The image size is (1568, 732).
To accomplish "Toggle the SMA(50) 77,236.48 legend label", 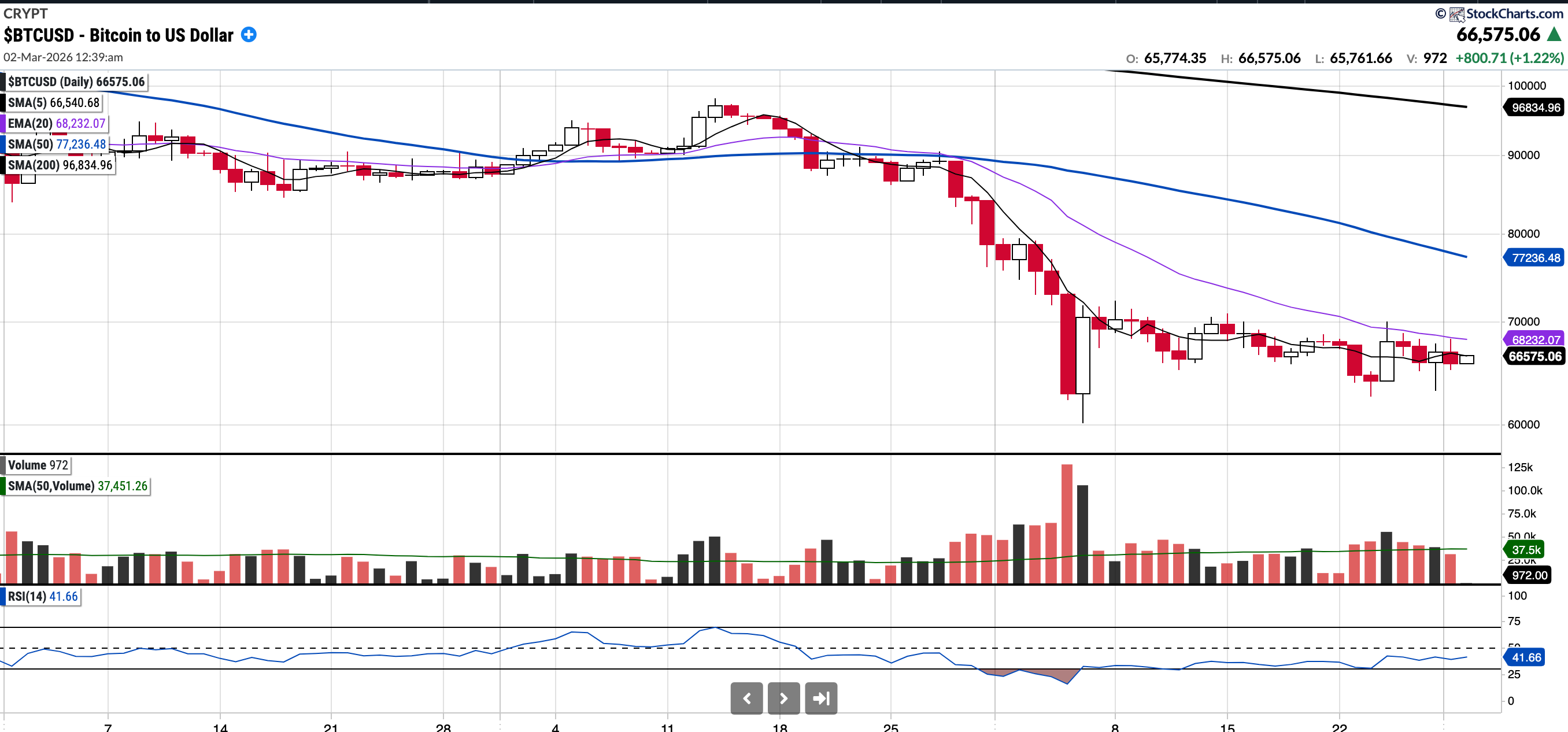I will [x=56, y=144].
